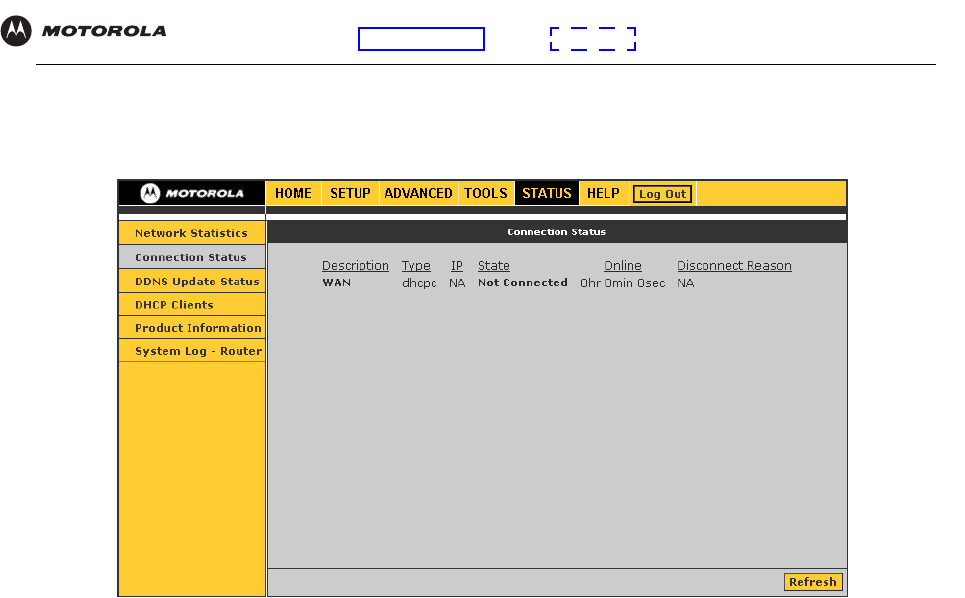Select the STATUS tab

(x=547, y=194)
